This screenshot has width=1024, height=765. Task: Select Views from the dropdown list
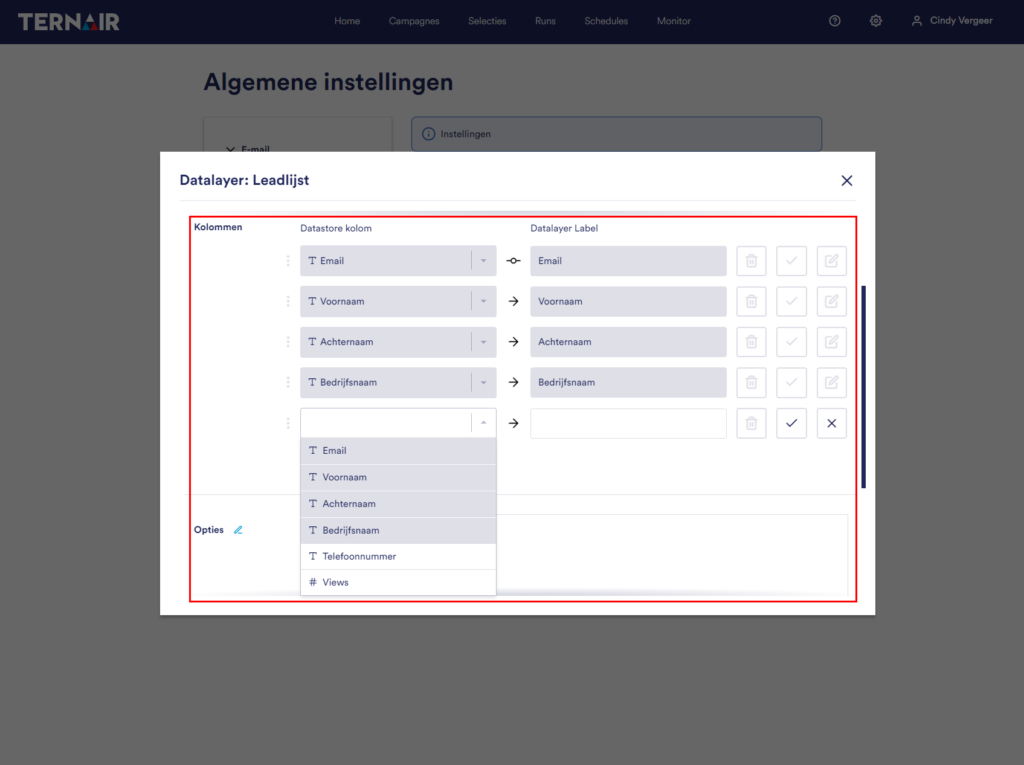point(398,583)
